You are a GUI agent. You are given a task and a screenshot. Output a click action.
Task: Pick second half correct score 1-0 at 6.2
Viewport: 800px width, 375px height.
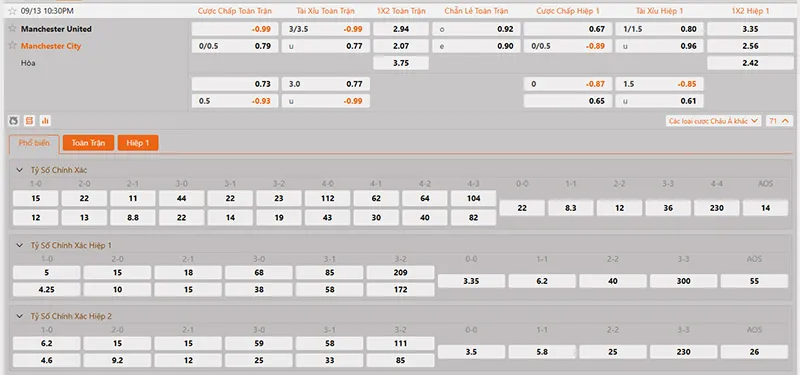coord(46,343)
